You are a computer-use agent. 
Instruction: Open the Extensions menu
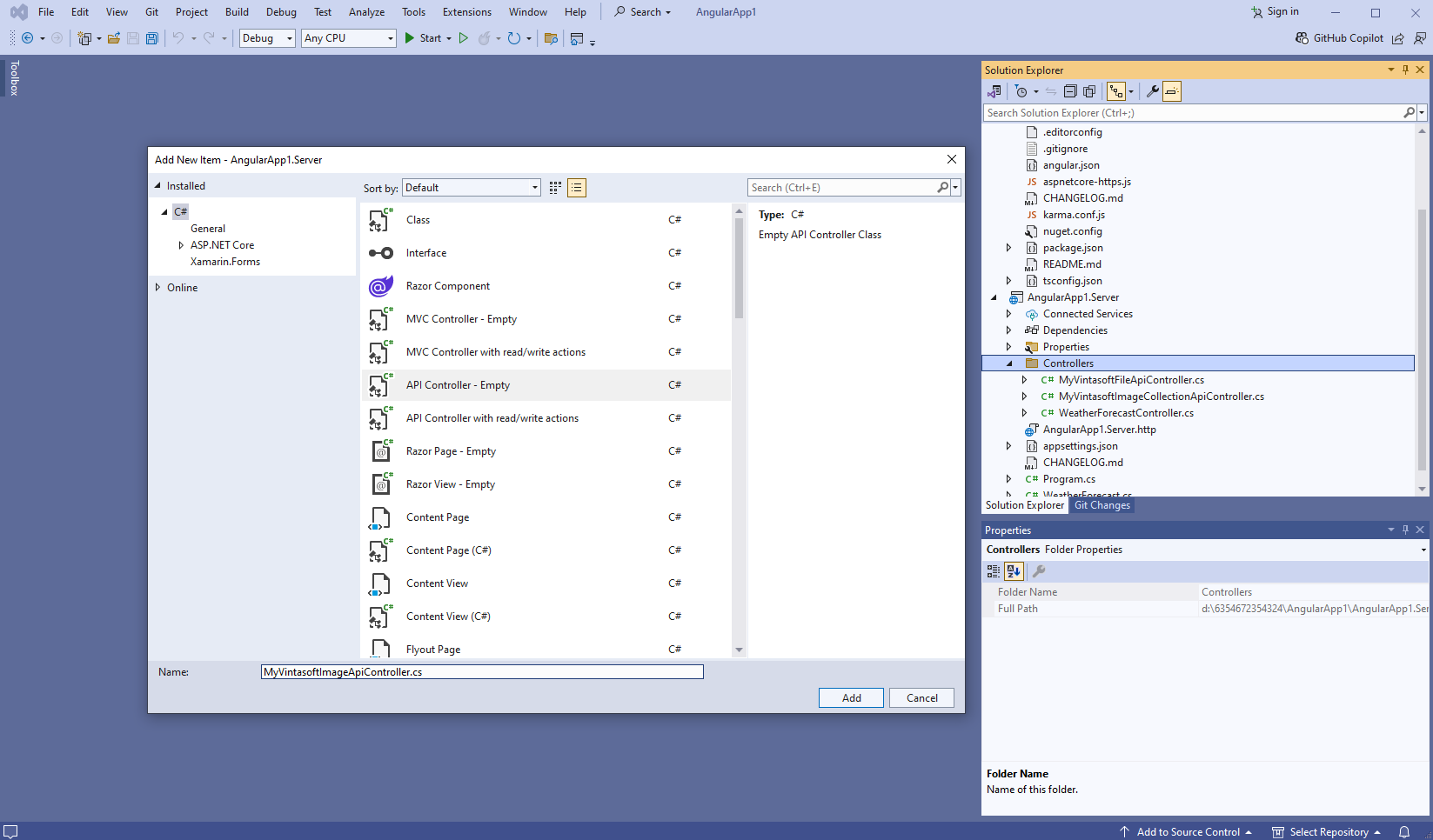466,12
